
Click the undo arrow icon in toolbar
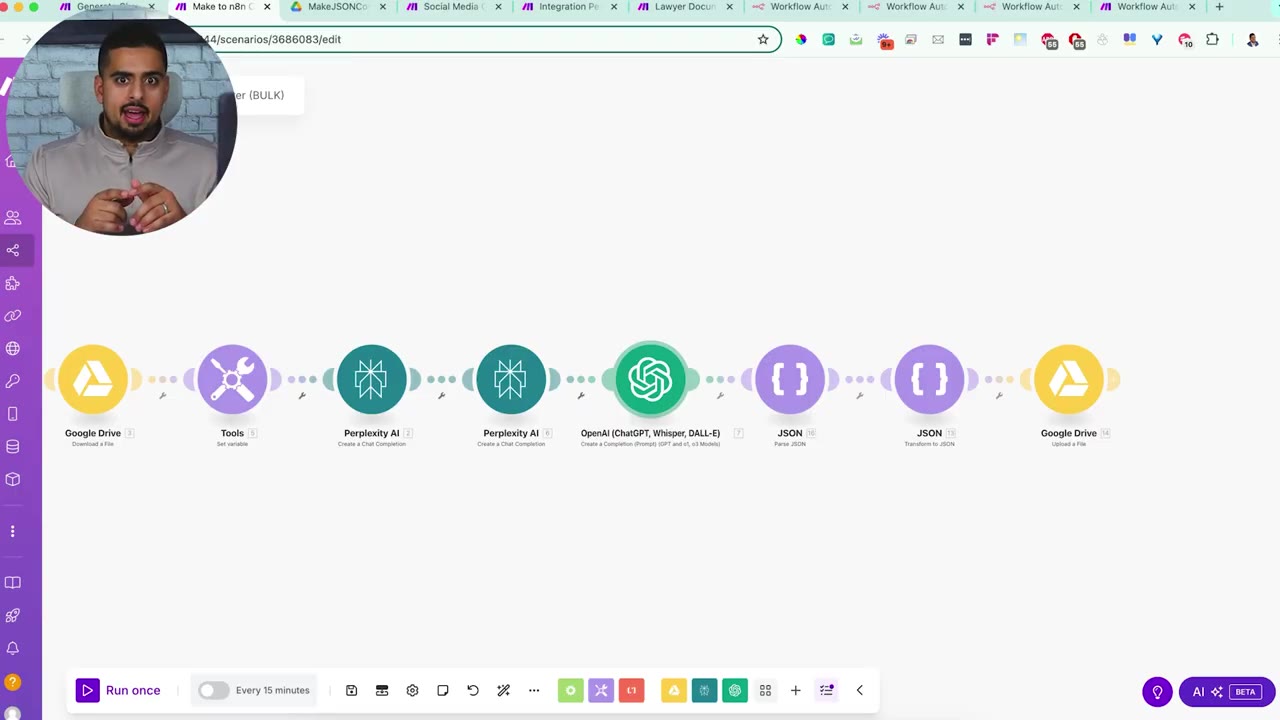[x=473, y=690]
